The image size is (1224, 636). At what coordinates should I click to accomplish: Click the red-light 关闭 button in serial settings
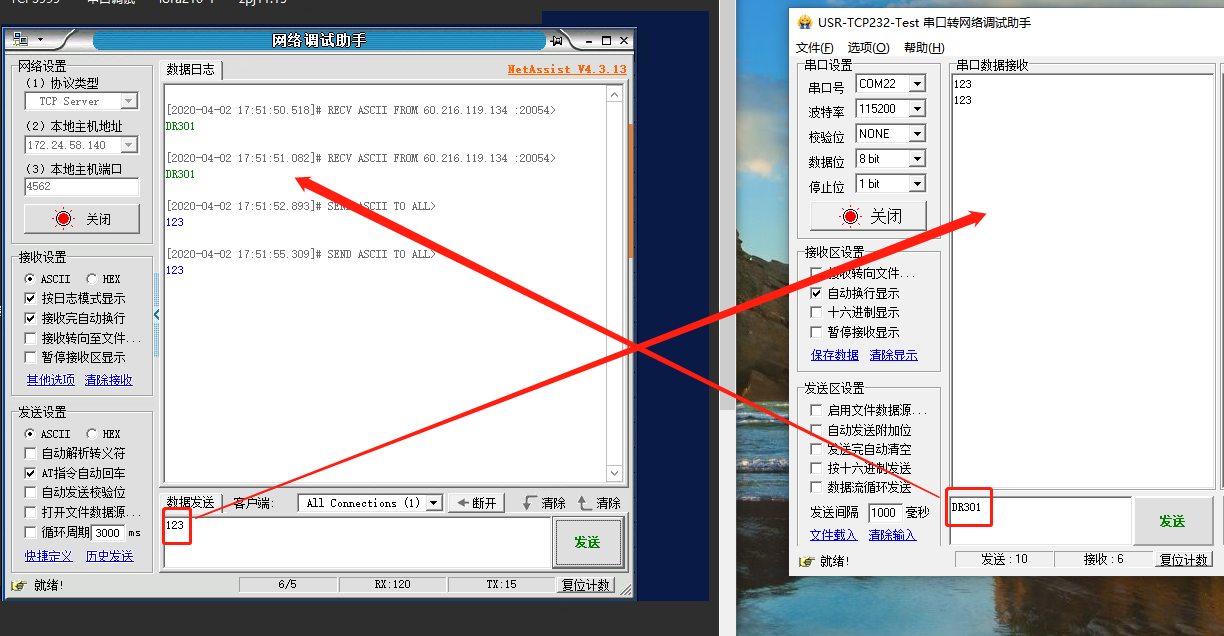(868, 216)
